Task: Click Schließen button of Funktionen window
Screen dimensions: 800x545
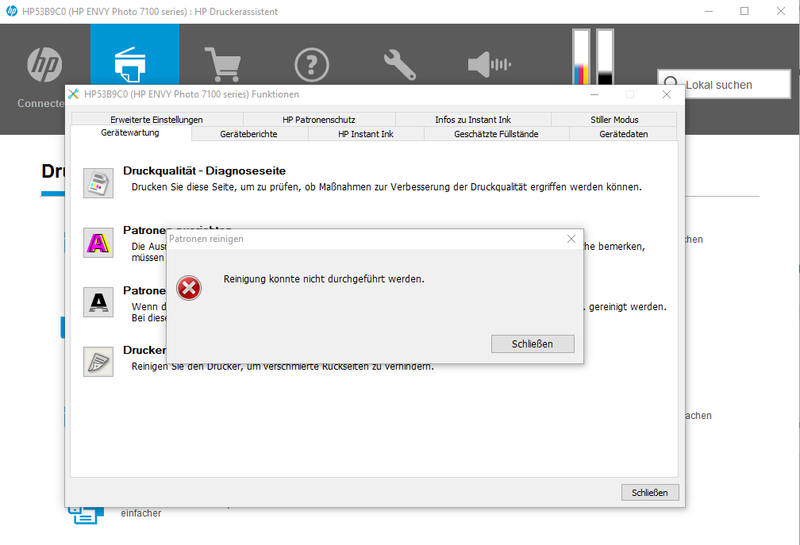Action: pos(650,492)
